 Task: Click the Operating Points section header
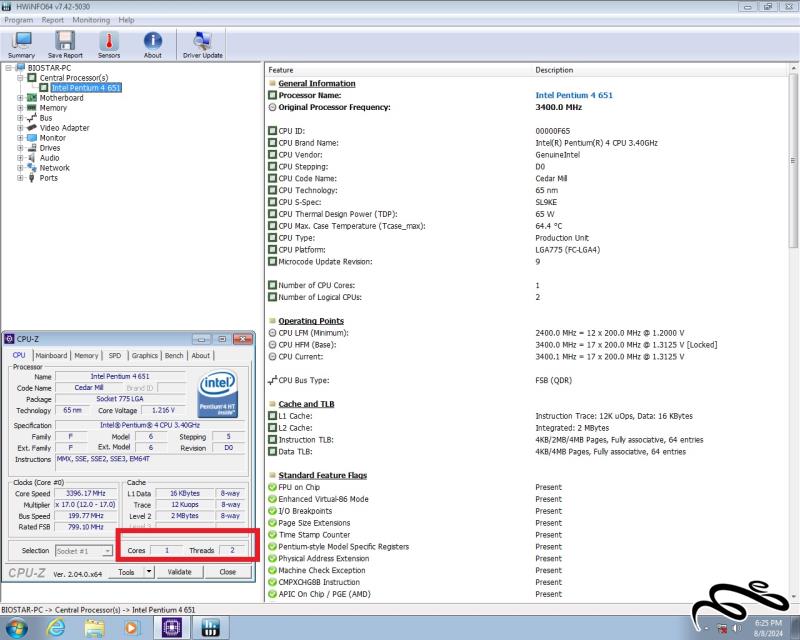click(311, 321)
